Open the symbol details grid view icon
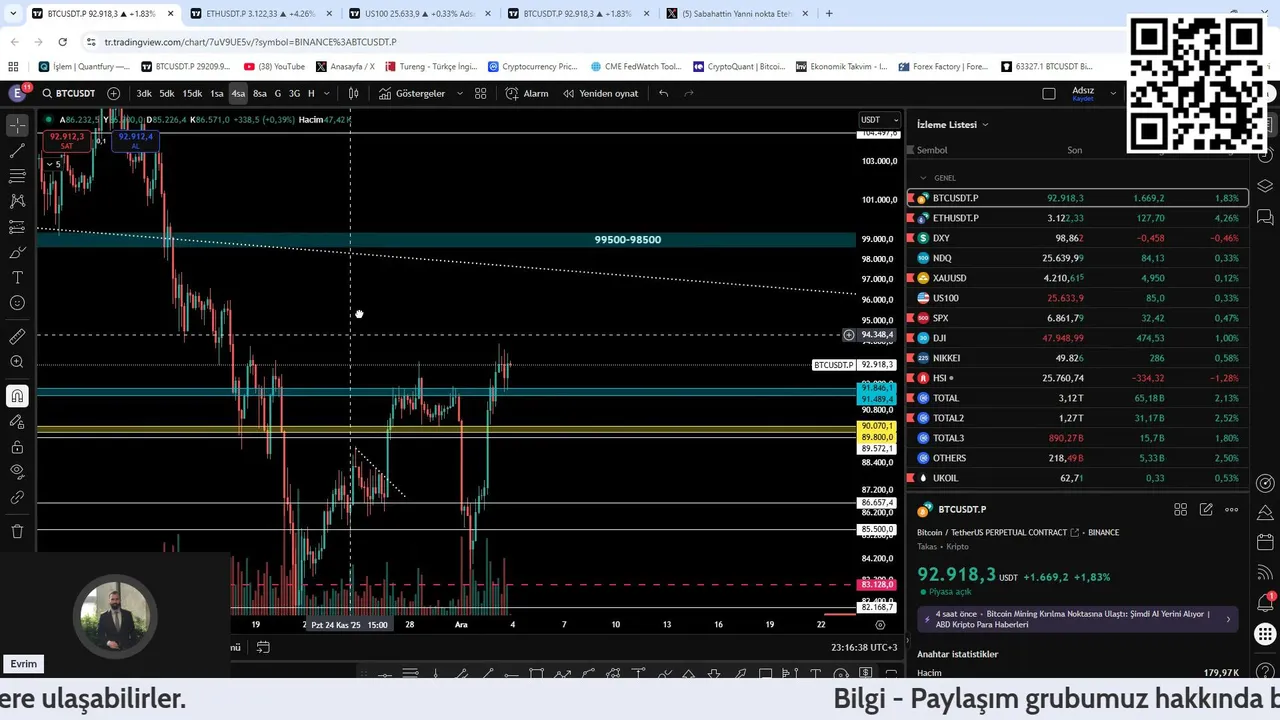Image resolution: width=1280 pixels, height=720 pixels. coord(1180,509)
